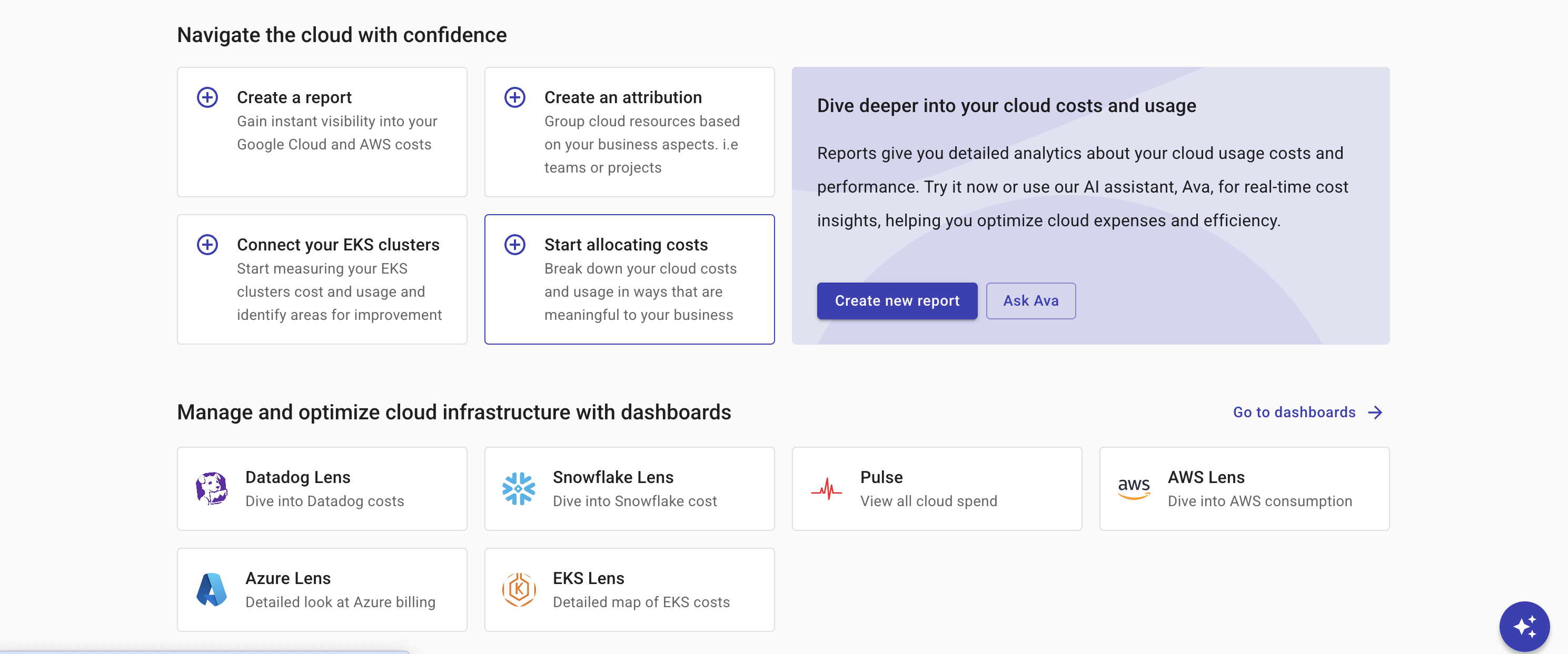Click the plus icon beside Create an attribution

[x=514, y=97]
